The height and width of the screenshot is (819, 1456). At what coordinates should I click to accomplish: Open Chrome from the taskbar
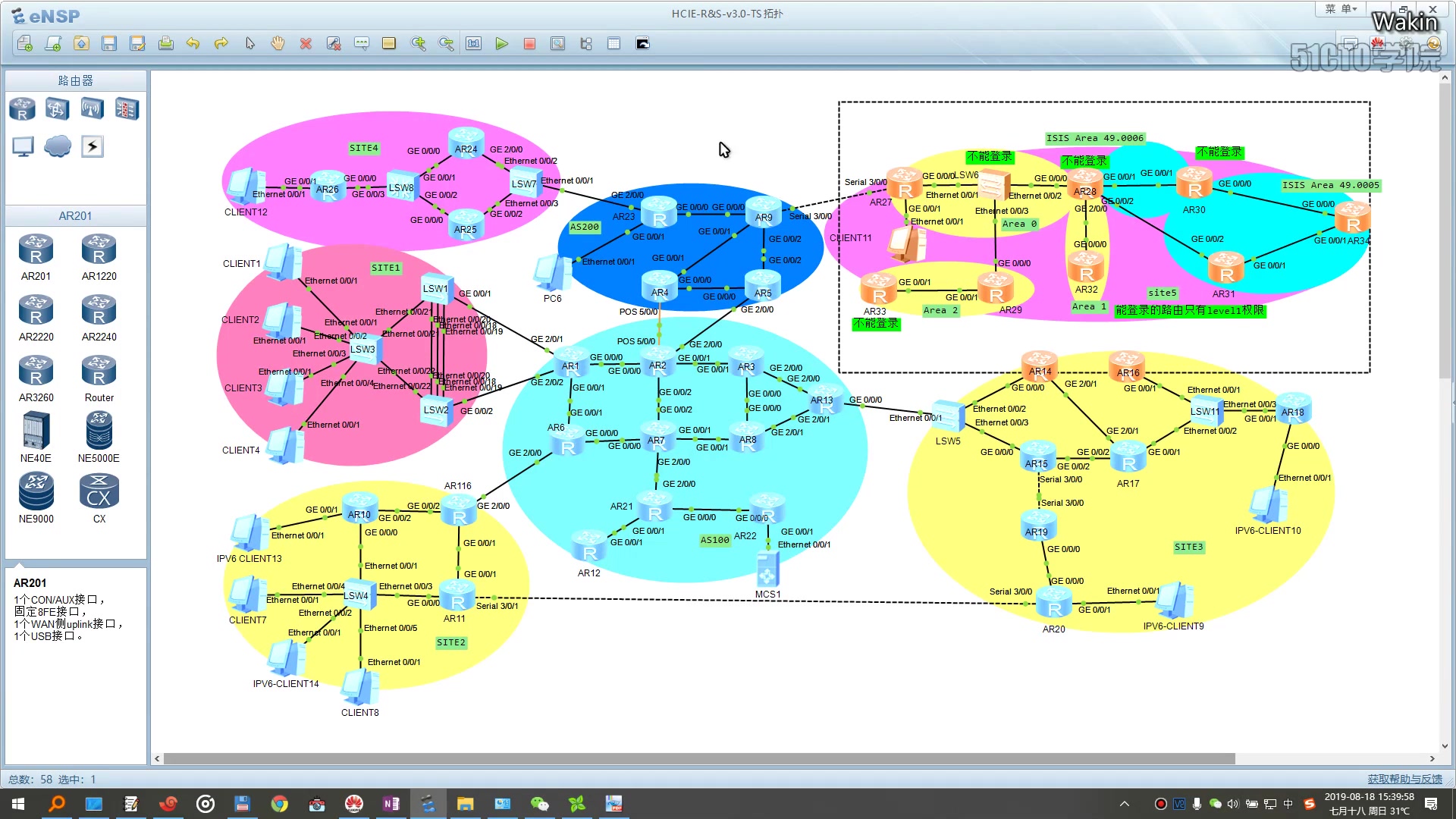click(280, 804)
